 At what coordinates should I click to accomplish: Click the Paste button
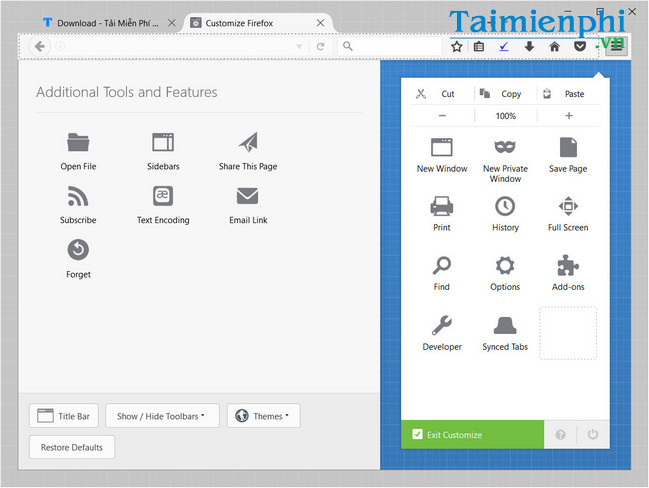pyautogui.click(x=569, y=94)
